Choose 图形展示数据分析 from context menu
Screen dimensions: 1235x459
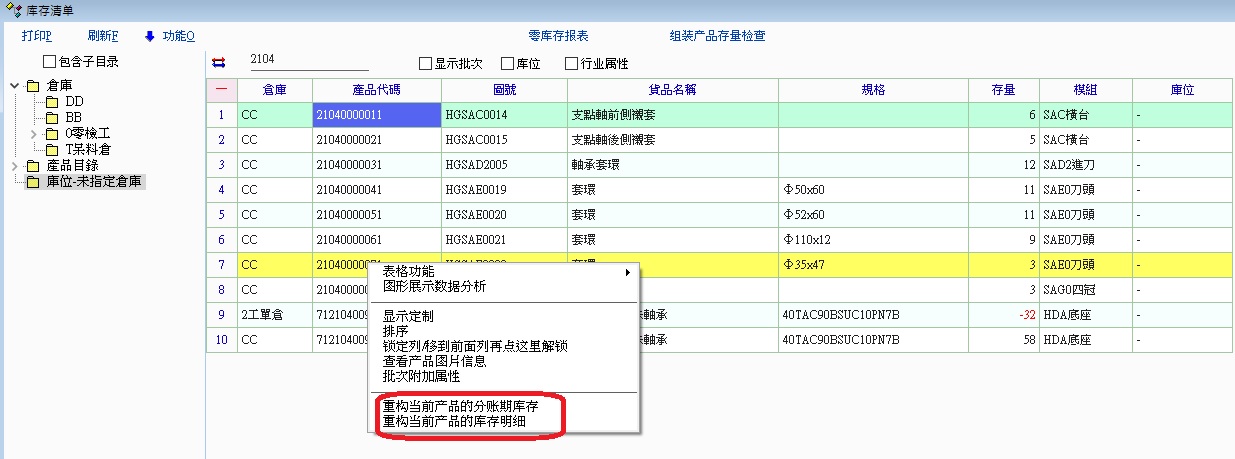(x=434, y=286)
